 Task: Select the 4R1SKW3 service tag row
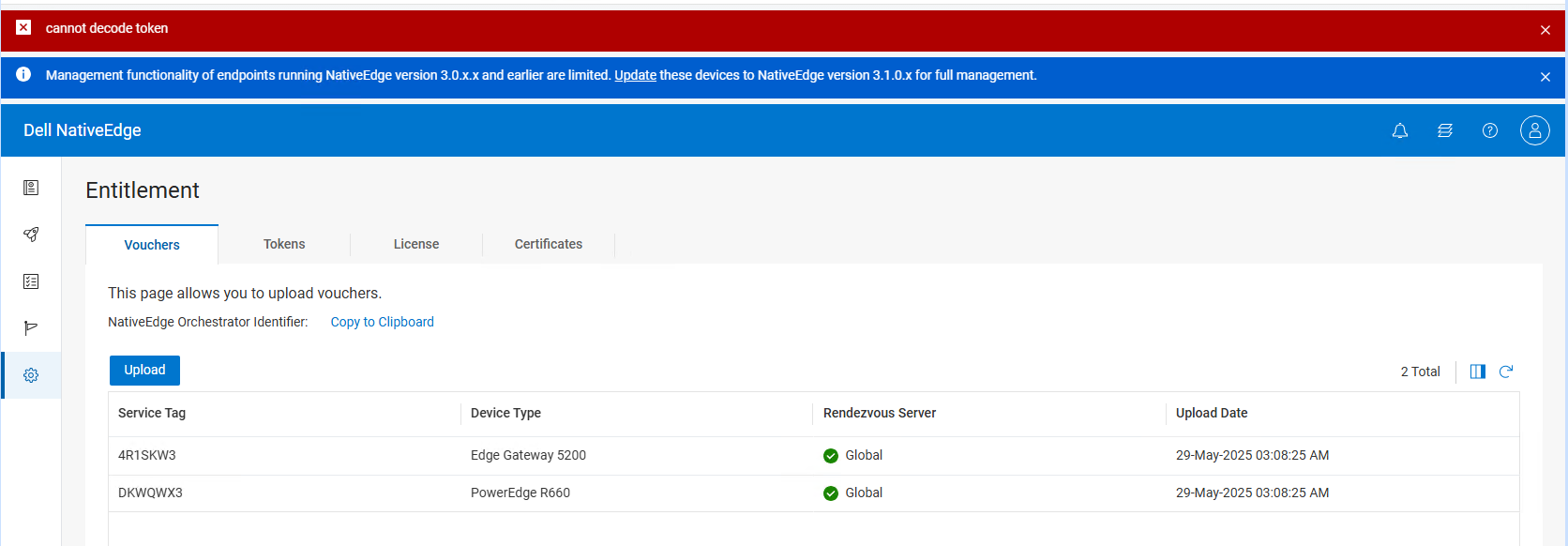pyautogui.click(x=147, y=455)
